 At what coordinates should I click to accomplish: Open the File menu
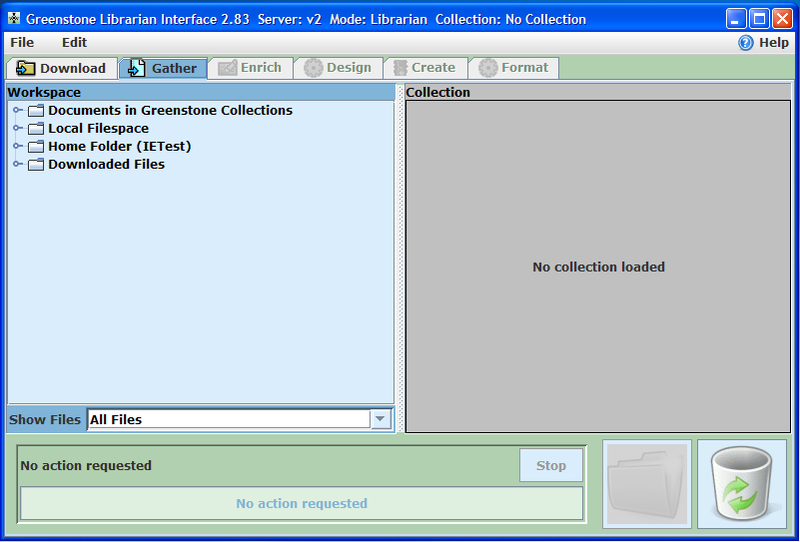[x=22, y=43]
